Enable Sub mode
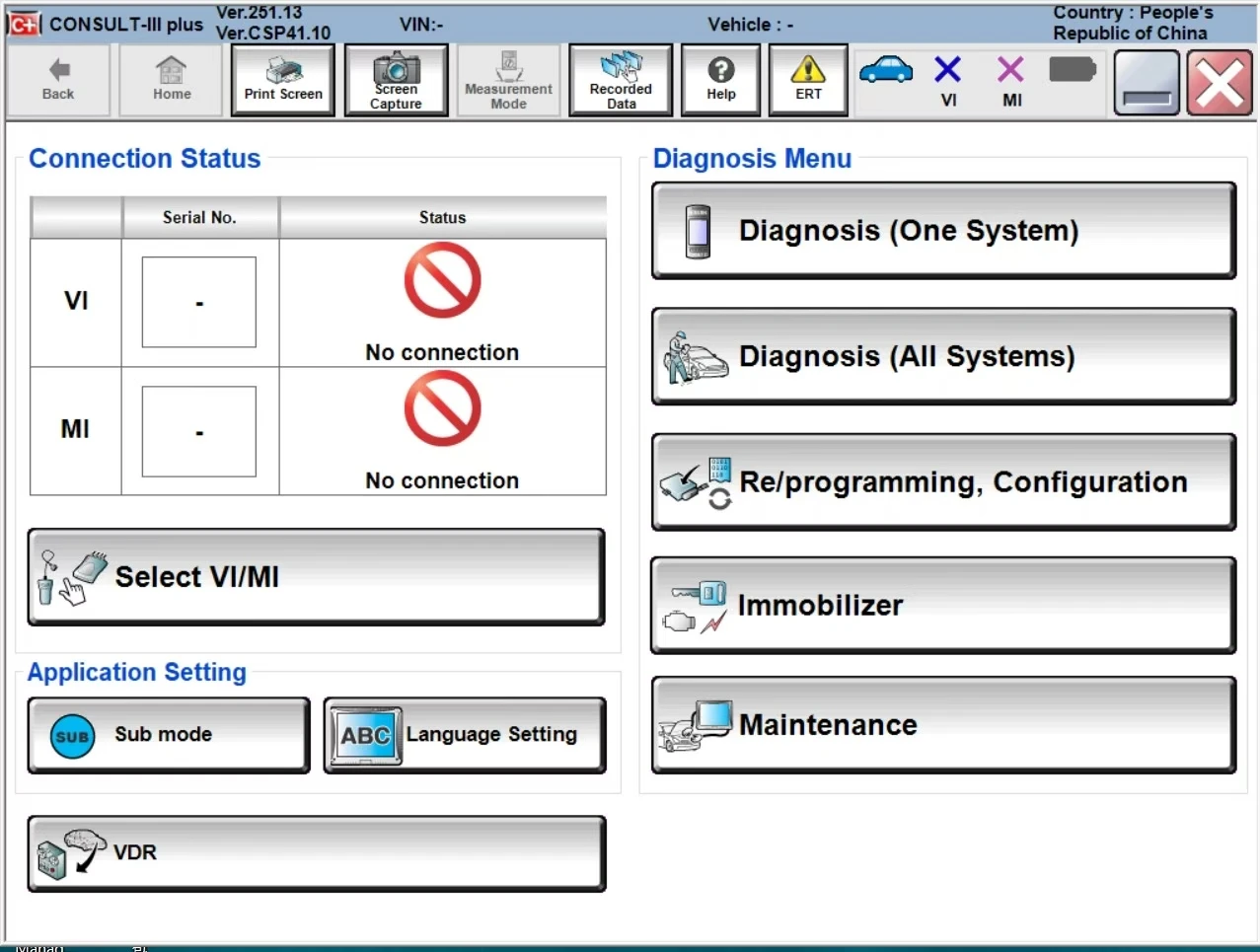The width and height of the screenshot is (1260, 952). tap(169, 735)
